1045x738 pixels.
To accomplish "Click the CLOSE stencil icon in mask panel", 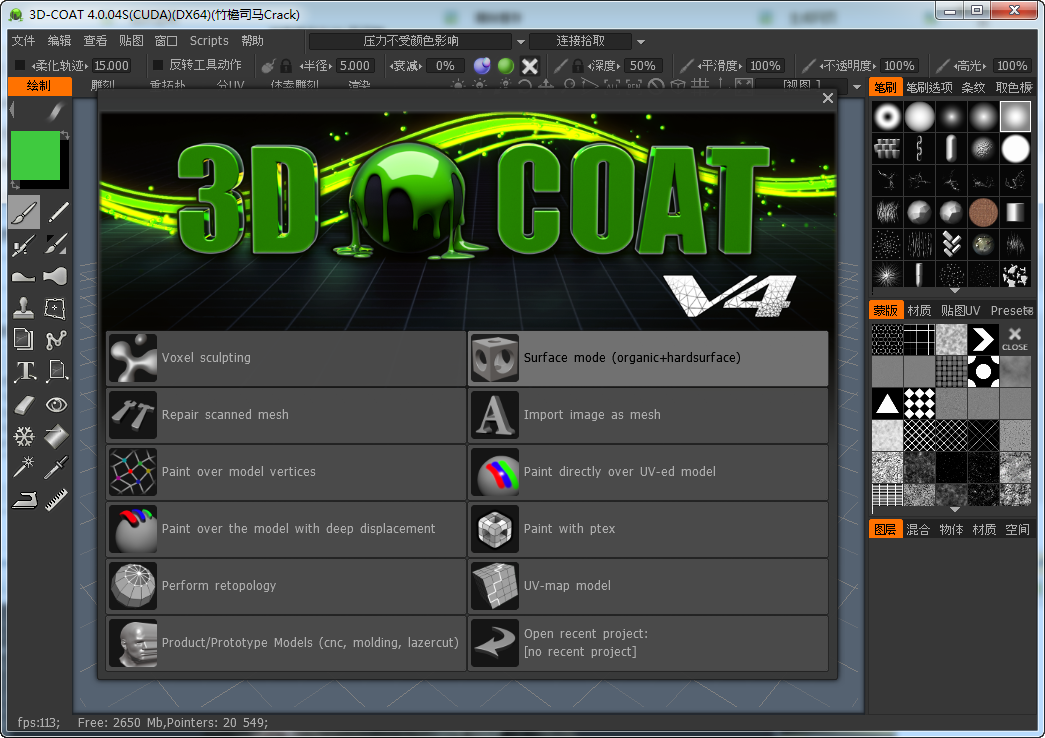I will pyautogui.click(x=1015, y=339).
